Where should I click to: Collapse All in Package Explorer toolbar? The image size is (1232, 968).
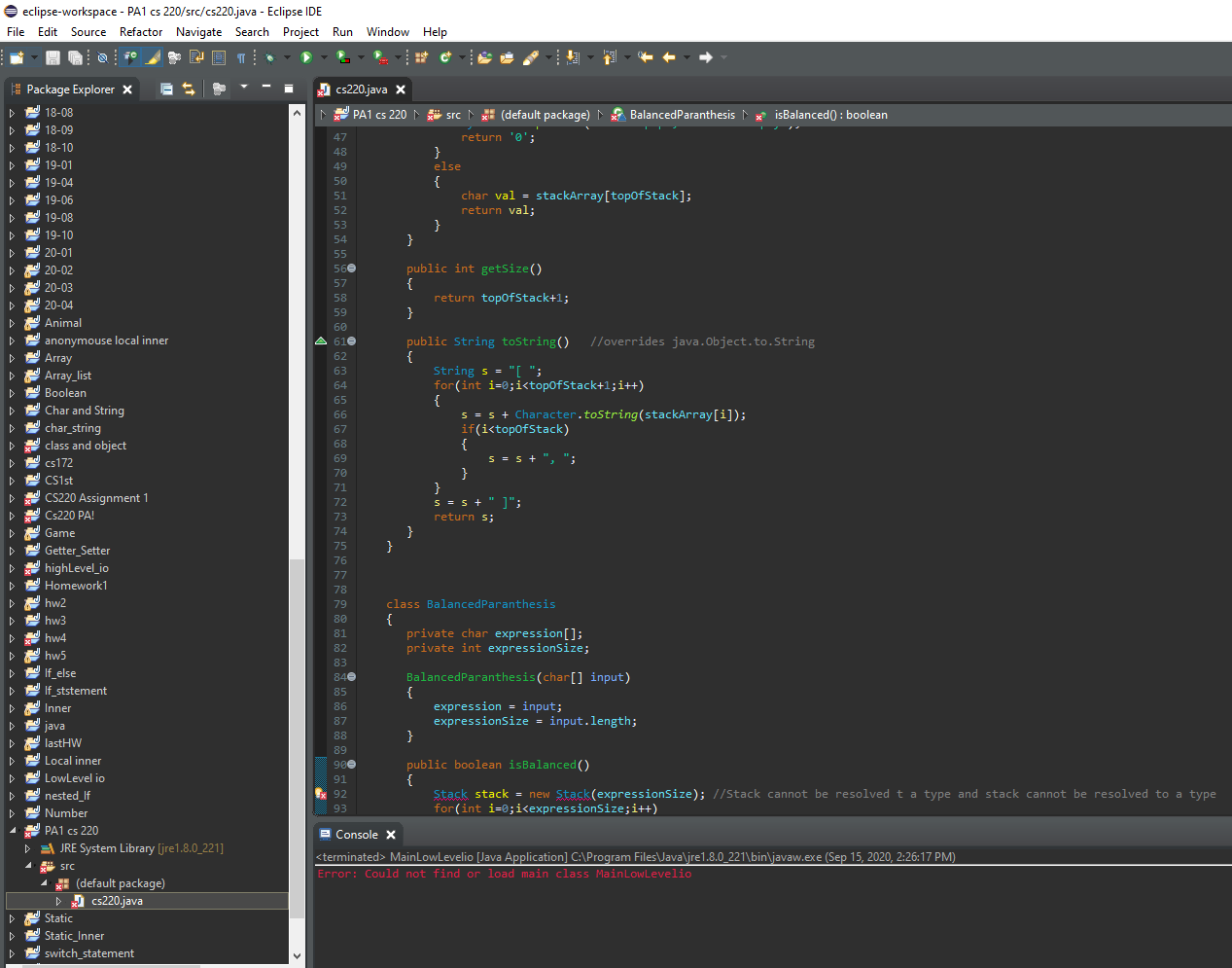coord(167,89)
